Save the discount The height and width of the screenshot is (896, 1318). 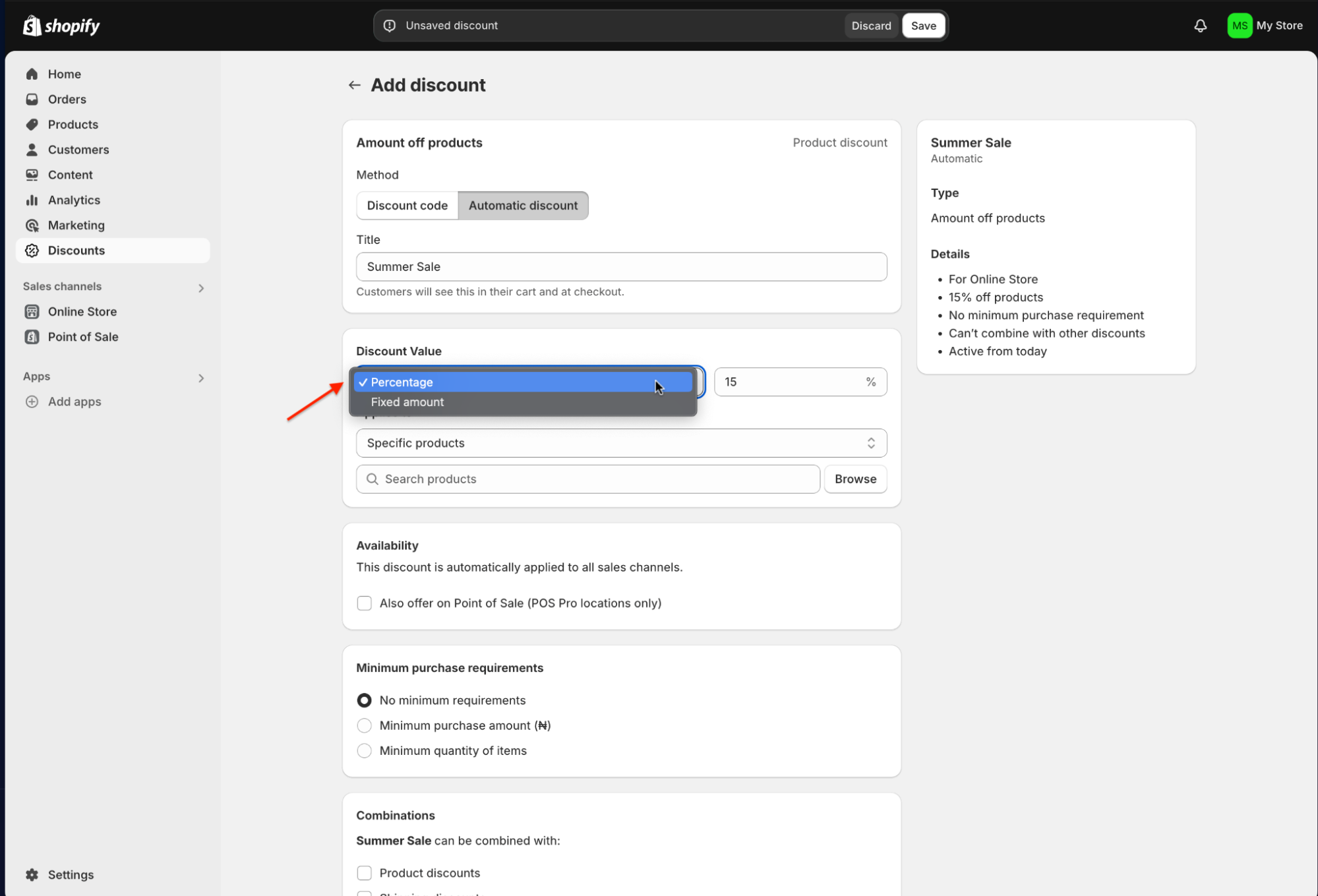tap(923, 25)
